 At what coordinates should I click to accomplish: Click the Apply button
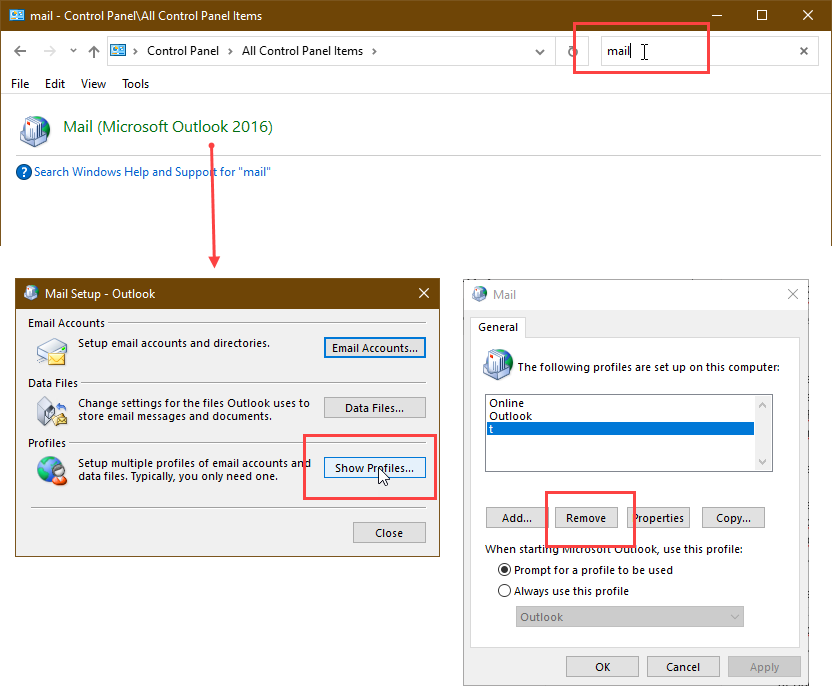tap(765, 667)
